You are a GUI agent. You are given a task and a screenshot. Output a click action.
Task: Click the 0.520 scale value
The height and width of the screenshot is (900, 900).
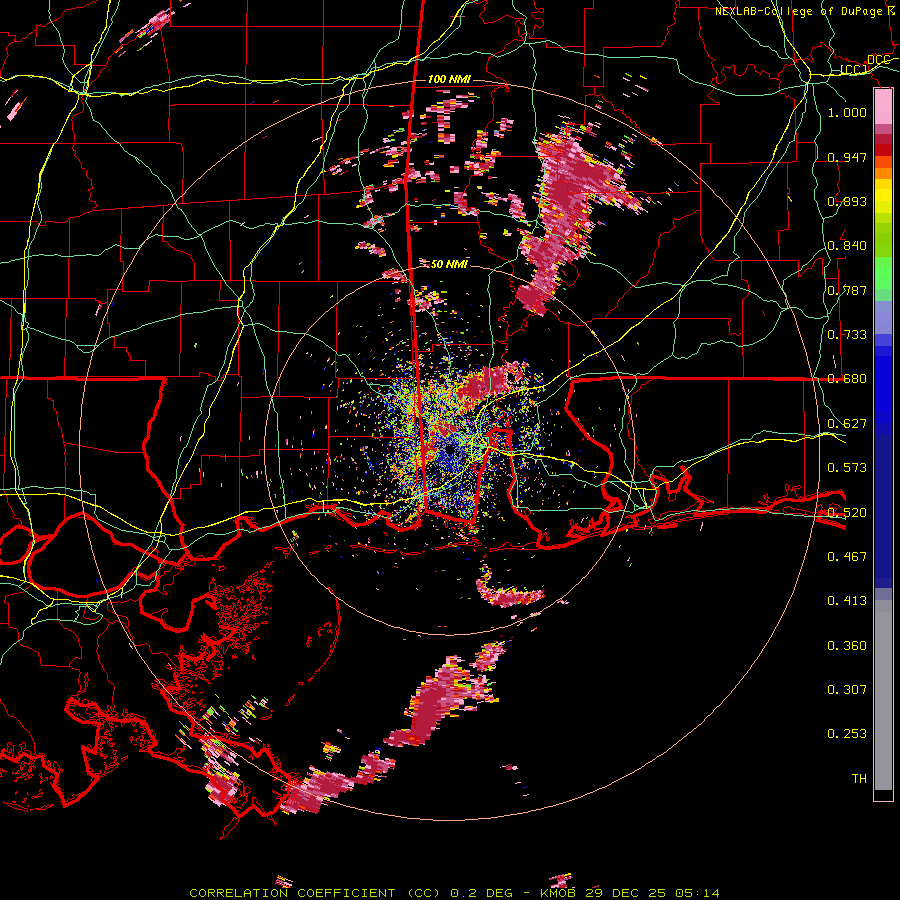pos(847,513)
